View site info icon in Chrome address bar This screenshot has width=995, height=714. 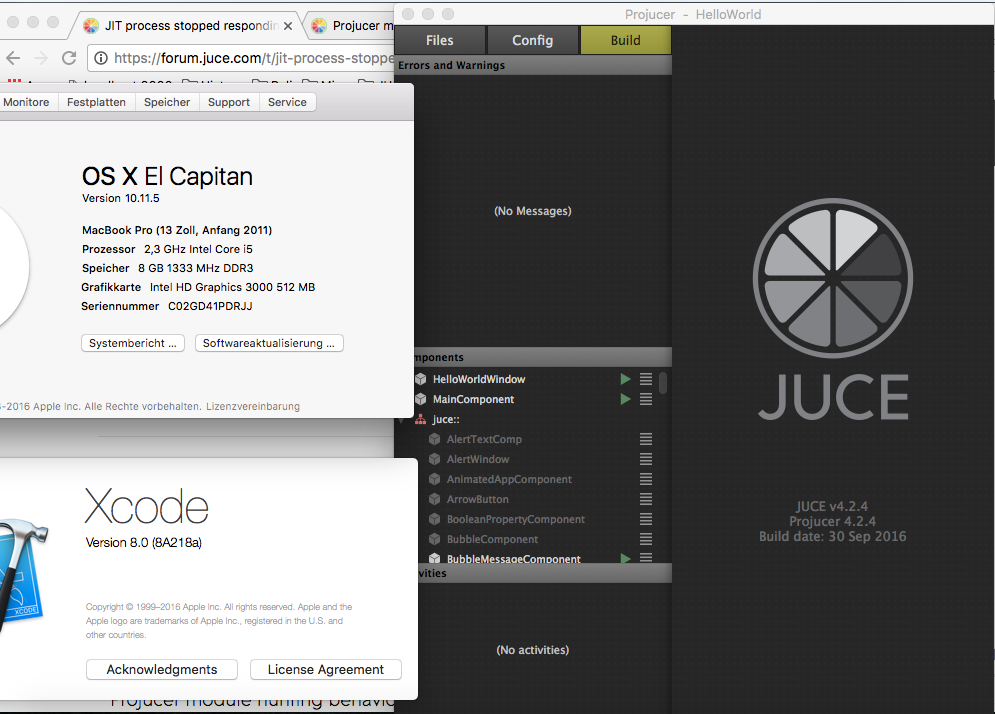click(101, 58)
